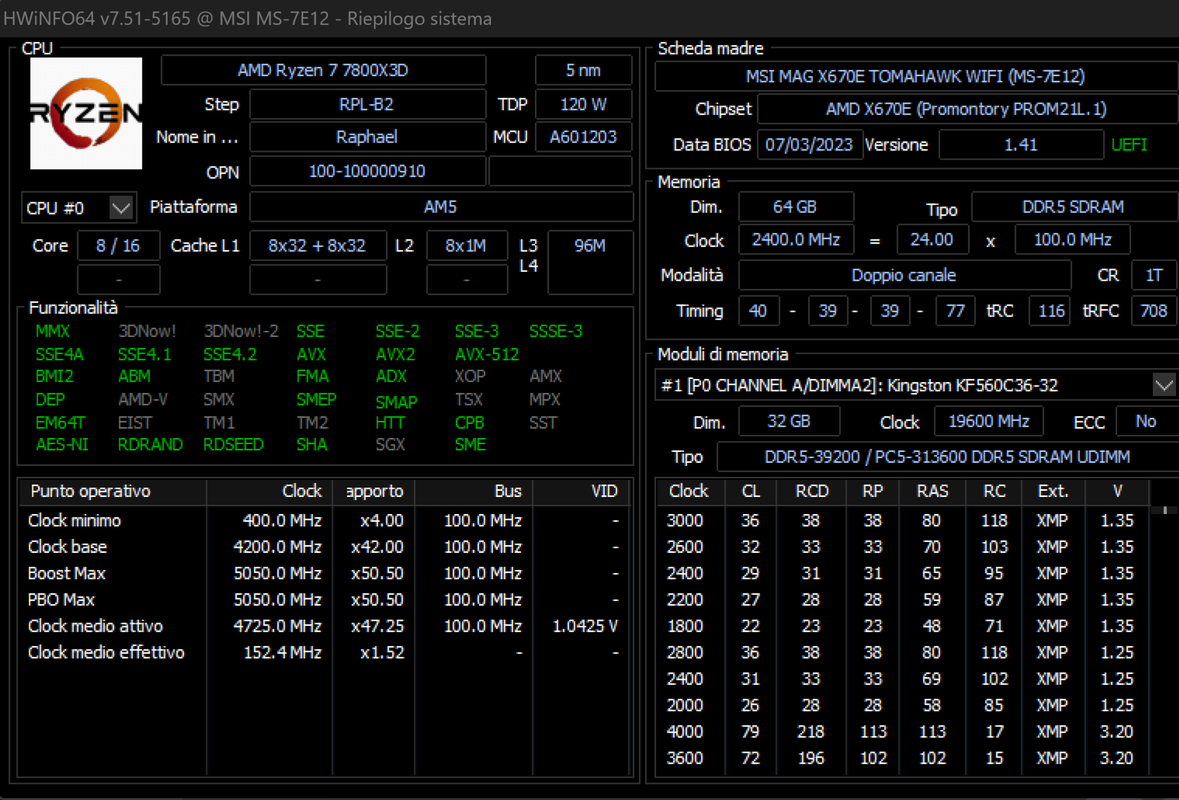Image resolution: width=1179 pixels, height=800 pixels.
Task: Select the 2600 clock XMP row
Action: [x=902, y=547]
